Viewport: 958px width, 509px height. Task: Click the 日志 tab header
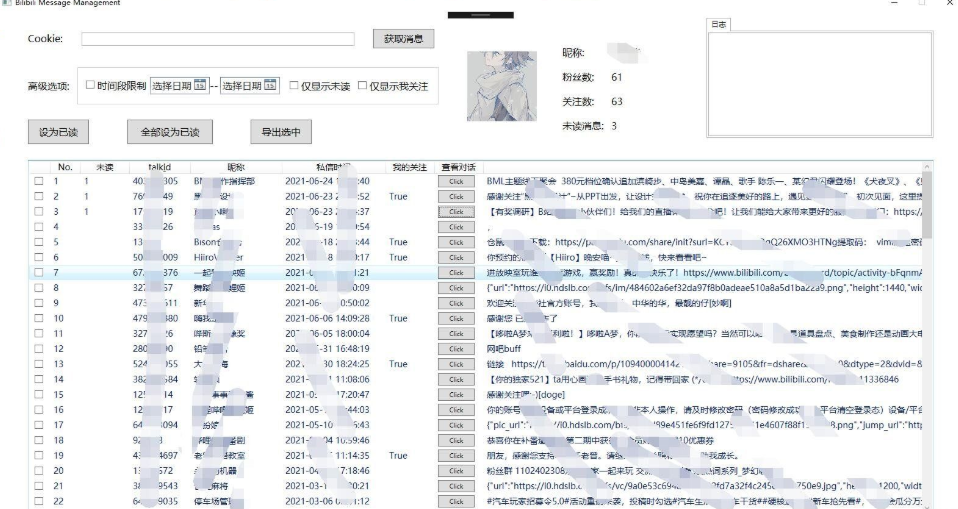pos(719,24)
